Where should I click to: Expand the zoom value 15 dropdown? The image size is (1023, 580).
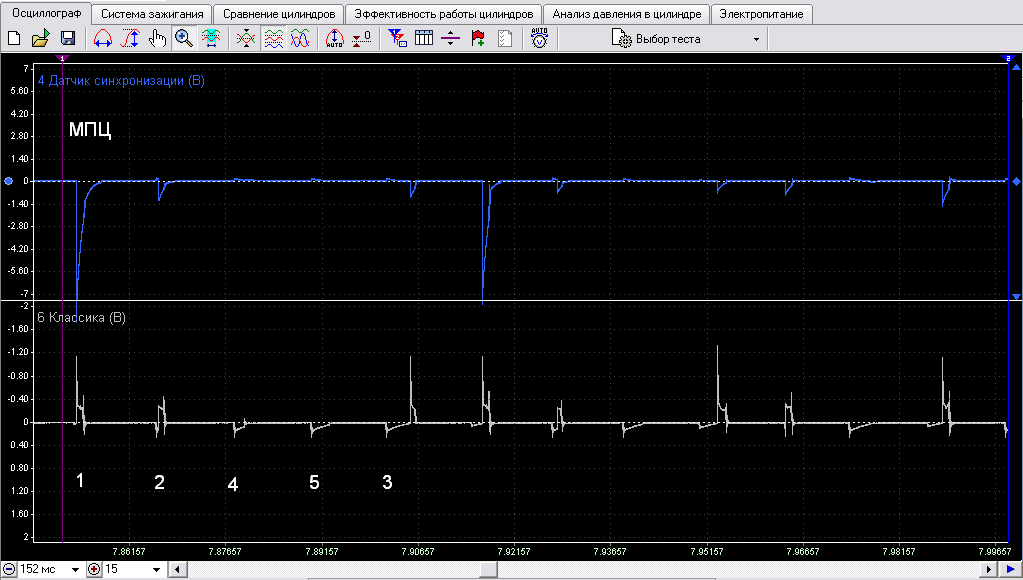point(156,570)
